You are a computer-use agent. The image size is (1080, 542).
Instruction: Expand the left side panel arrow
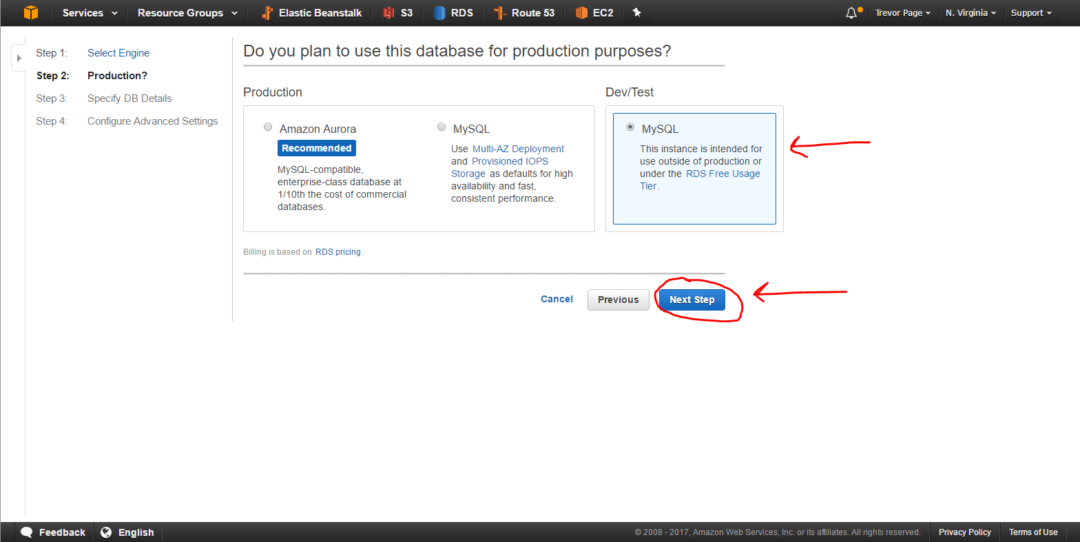tap(18, 58)
